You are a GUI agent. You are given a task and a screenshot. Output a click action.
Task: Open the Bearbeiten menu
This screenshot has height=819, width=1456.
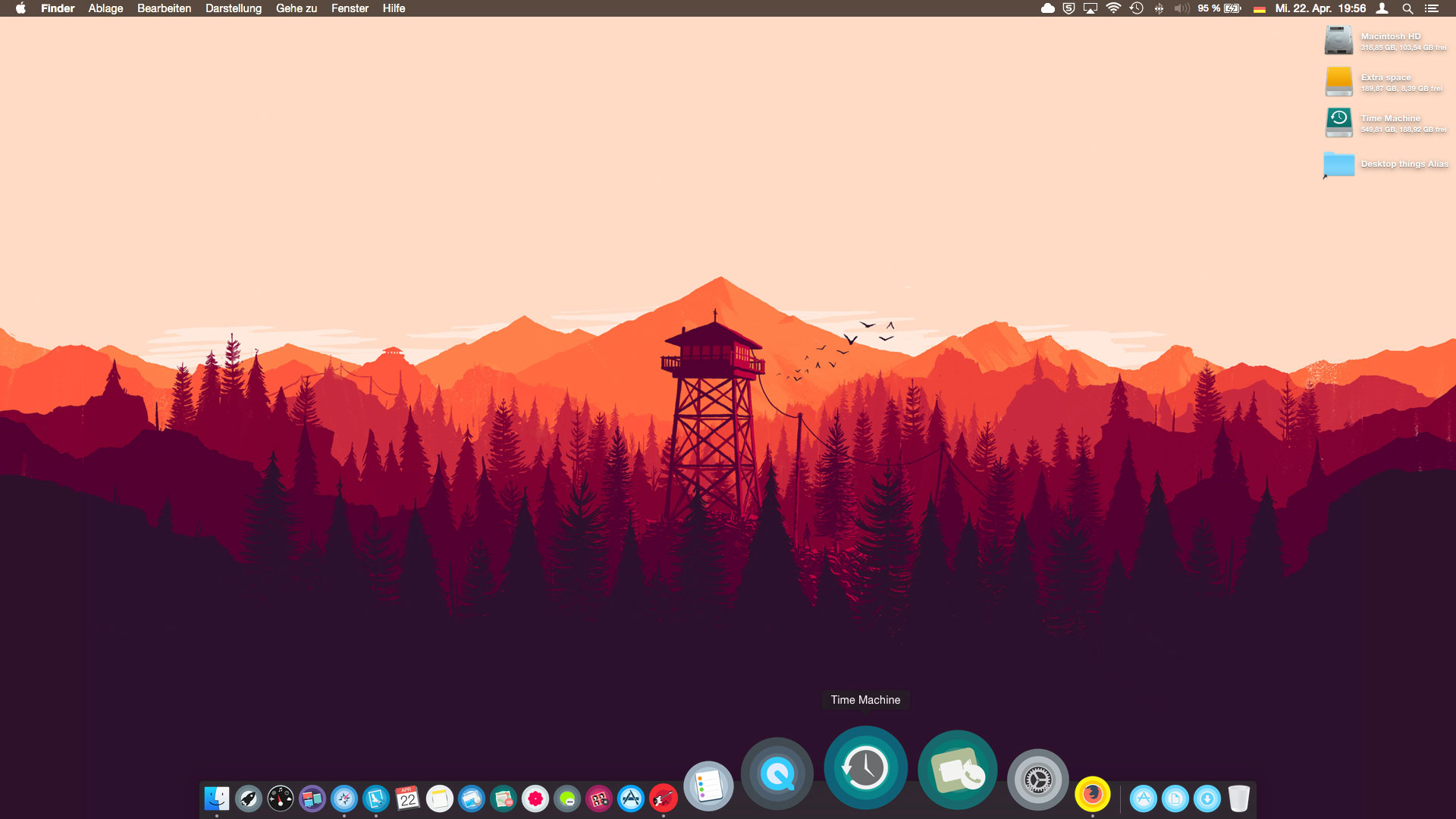pos(164,8)
